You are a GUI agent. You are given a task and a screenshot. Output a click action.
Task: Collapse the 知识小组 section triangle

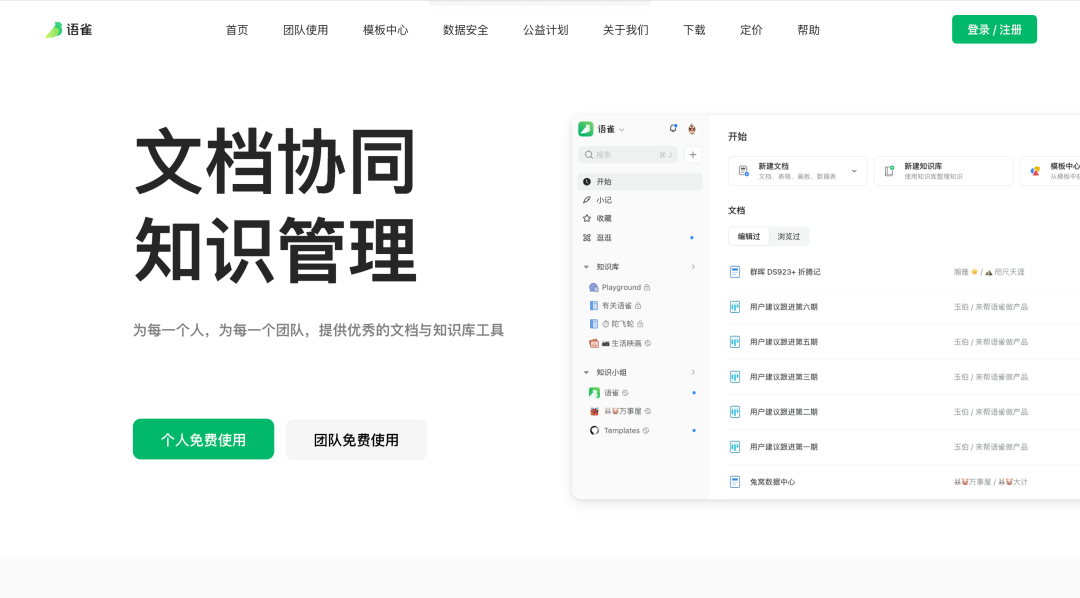pyautogui.click(x=586, y=373)
